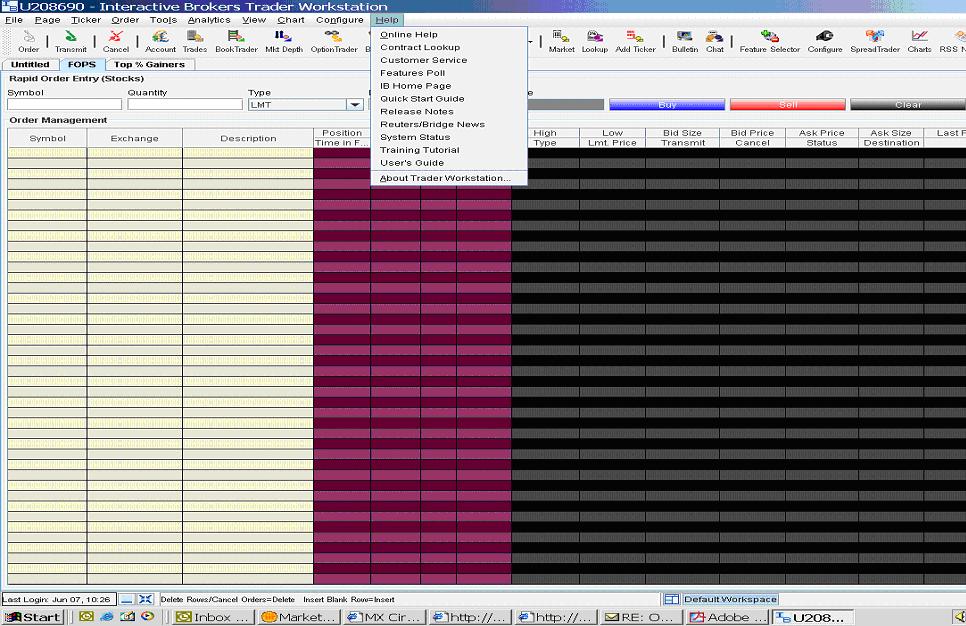Click the red Sell button
The height and width of the screenshot is (626, 966).
787,105
